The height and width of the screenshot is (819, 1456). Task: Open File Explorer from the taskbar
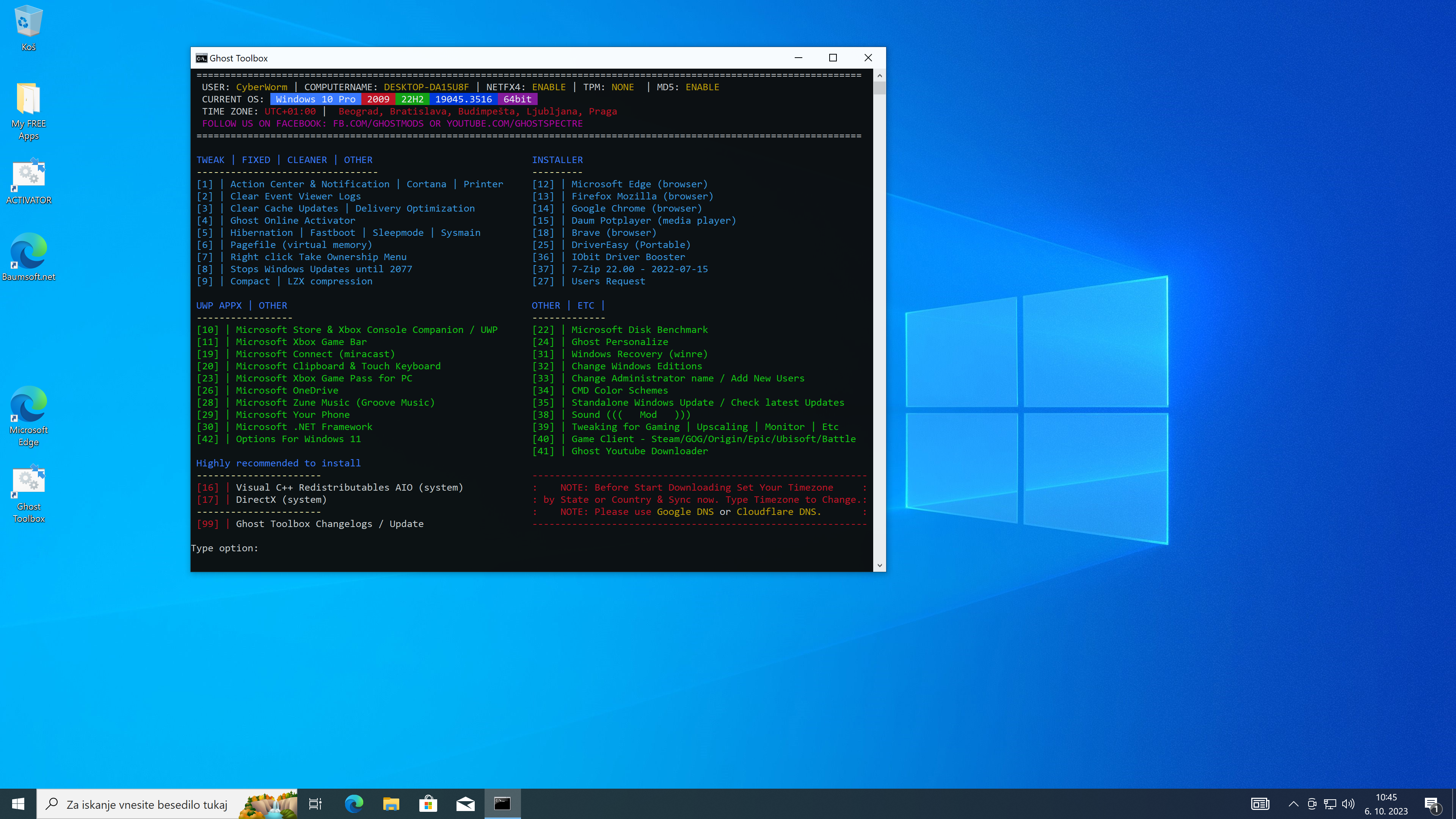click(x=391, y=804)
